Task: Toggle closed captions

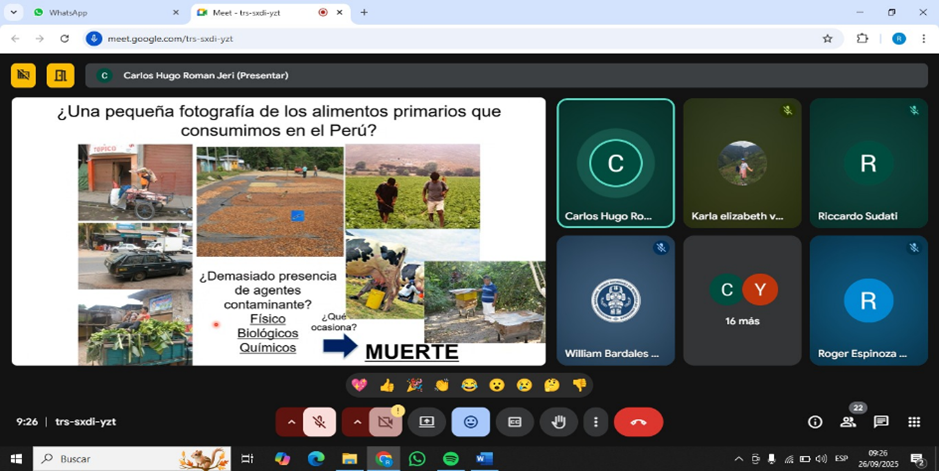Action: (515, 422)
